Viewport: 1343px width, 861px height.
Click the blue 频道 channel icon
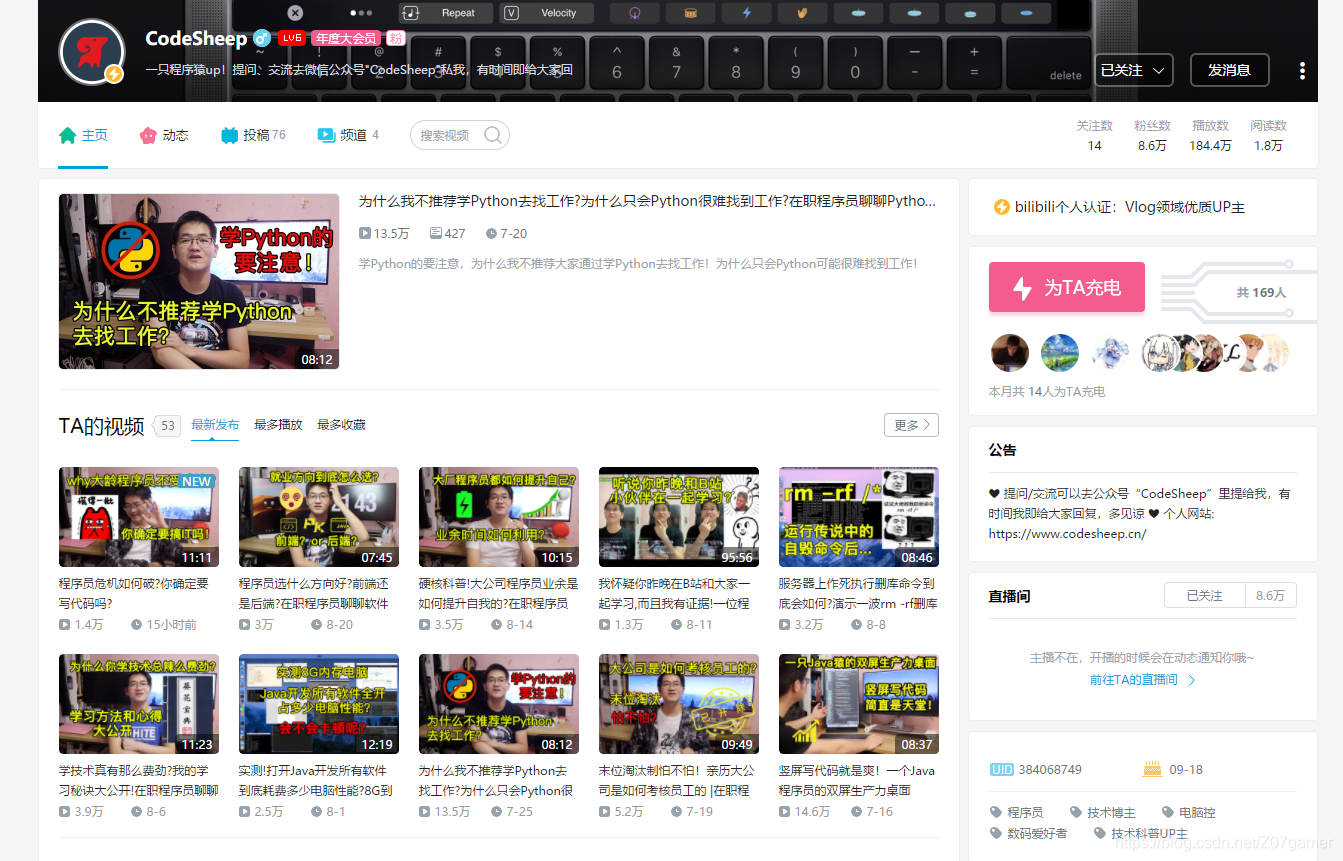[323, 133]
